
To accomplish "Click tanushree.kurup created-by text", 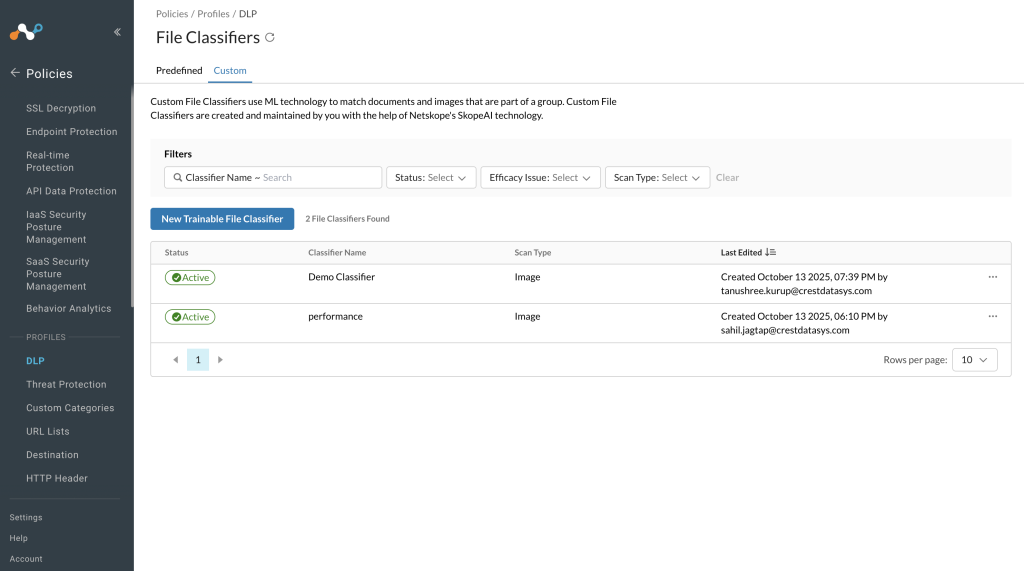I will (x=796, y=291).
